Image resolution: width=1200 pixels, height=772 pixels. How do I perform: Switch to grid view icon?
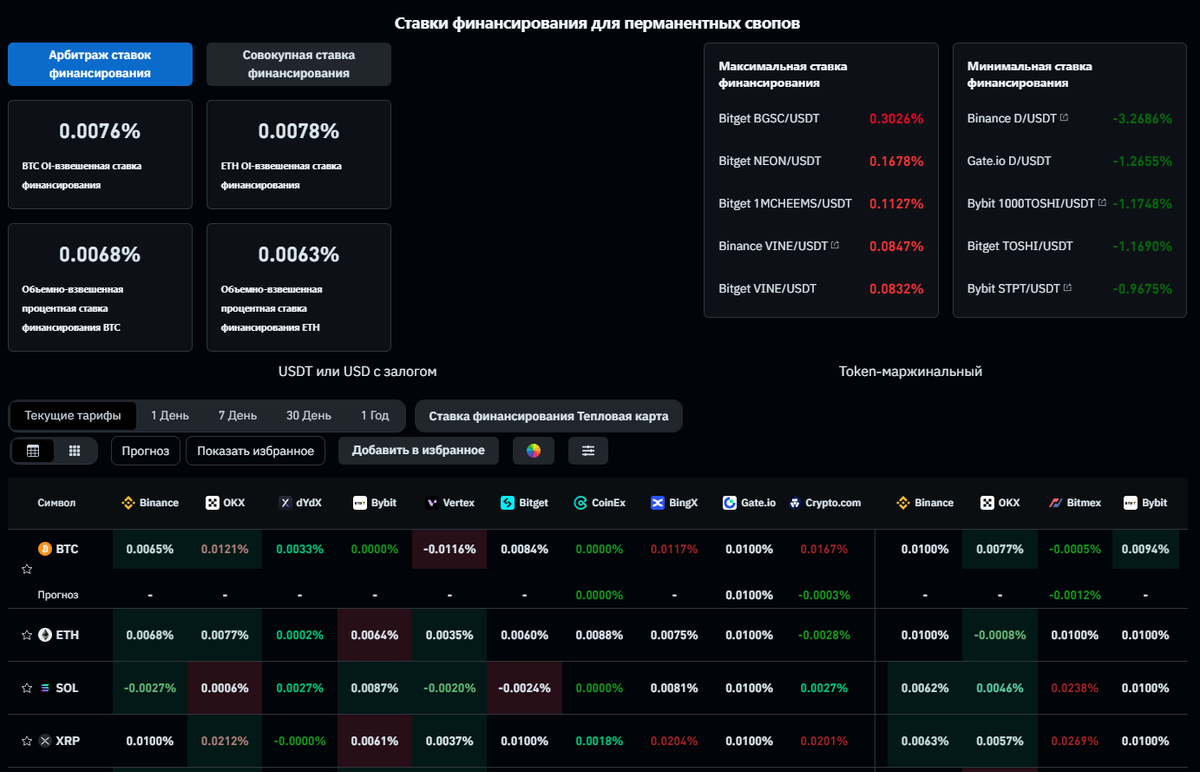click(x=74, y=451)
